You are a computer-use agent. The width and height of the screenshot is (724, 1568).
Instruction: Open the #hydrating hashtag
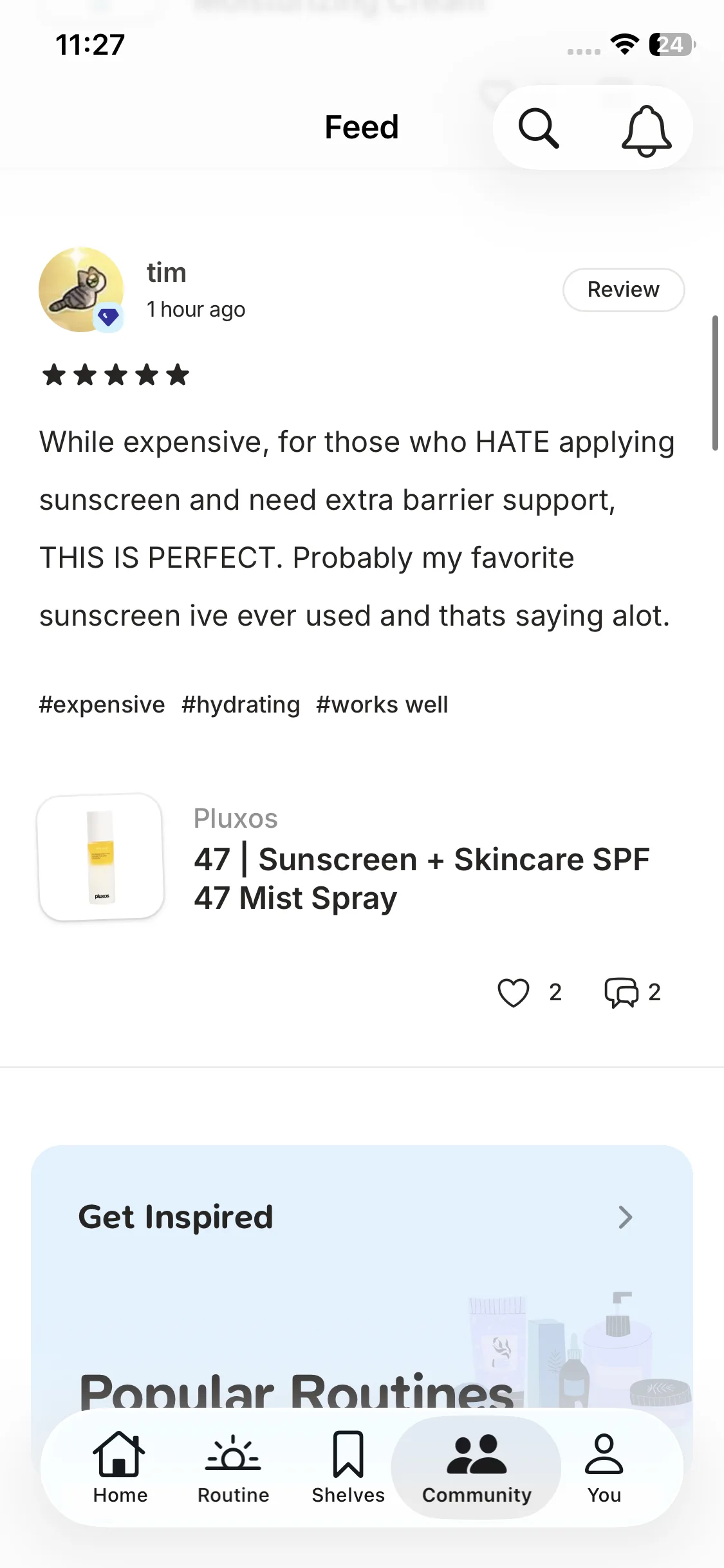pyautogui.click(x=241, y=705)
